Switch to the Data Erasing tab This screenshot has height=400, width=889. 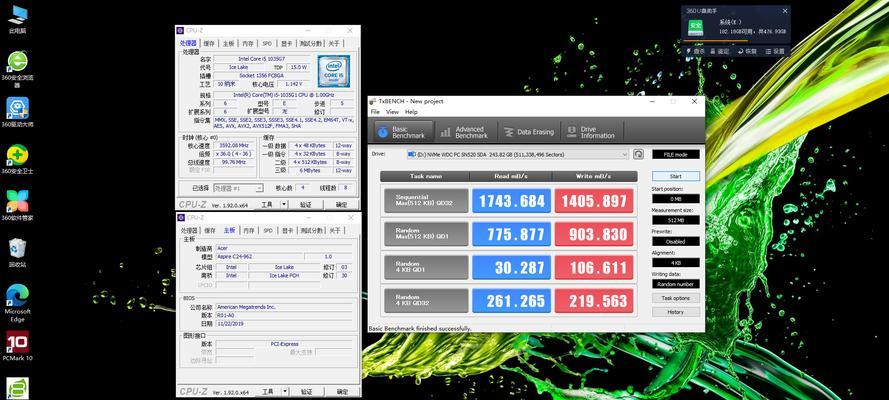pyautogui.click(x=529, y=132)
